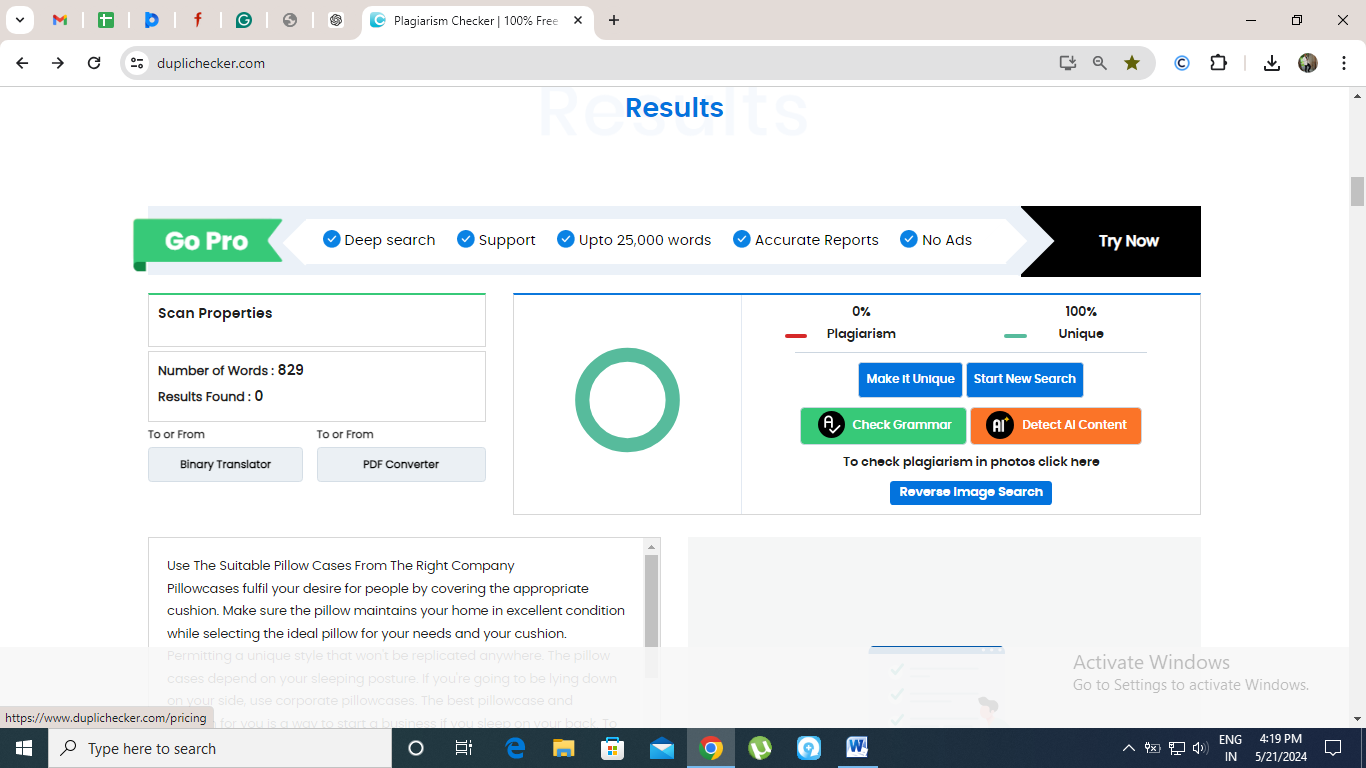Screen dimensions: 1366x768
Task: Go back to the previous page
Action: (22, 63)
